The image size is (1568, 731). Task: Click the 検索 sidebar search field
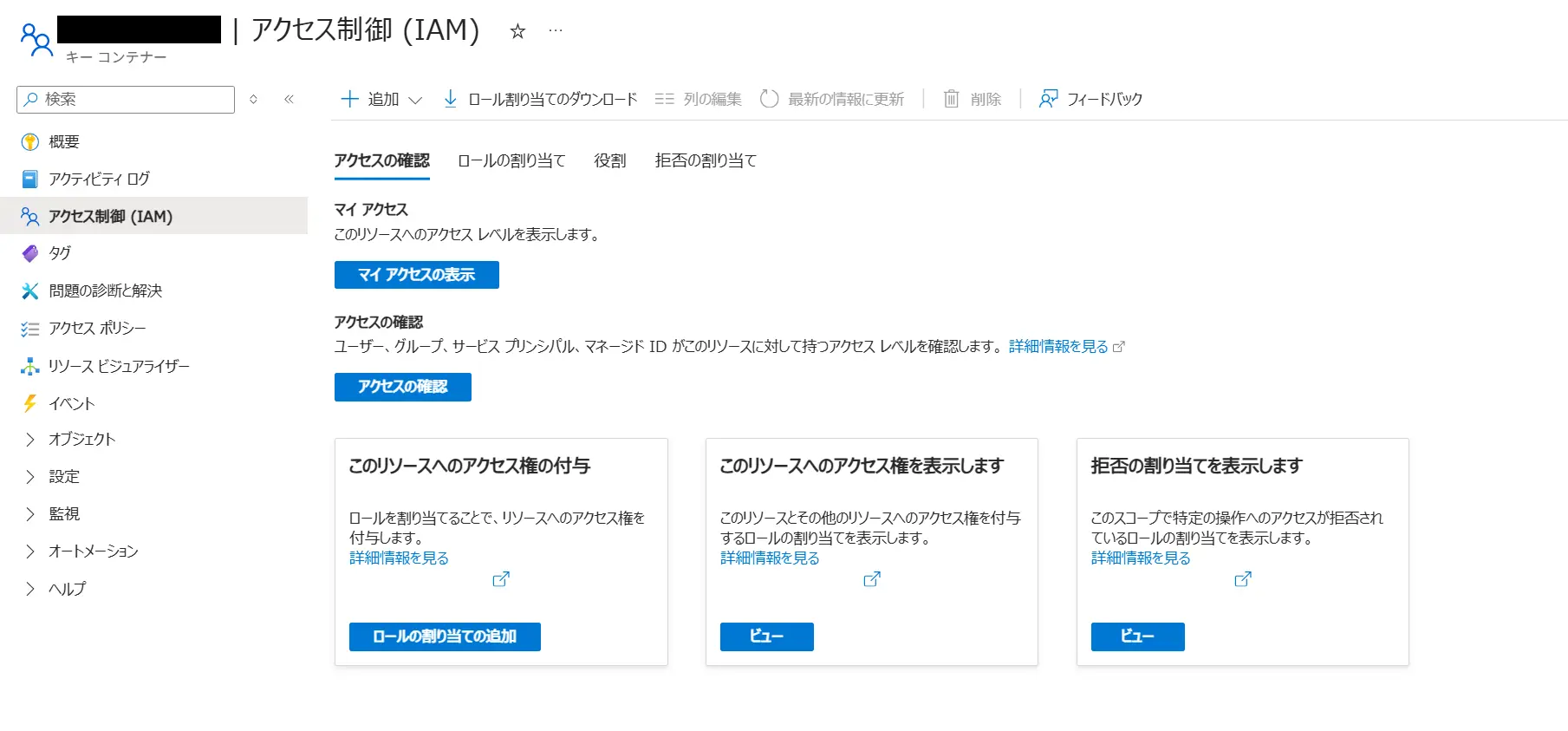126,100
